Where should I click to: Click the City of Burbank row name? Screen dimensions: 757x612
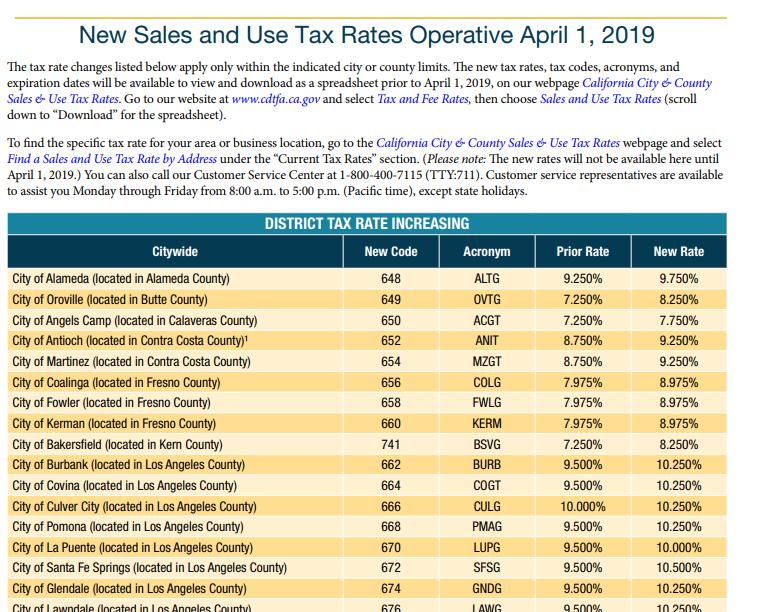(128, 465)
